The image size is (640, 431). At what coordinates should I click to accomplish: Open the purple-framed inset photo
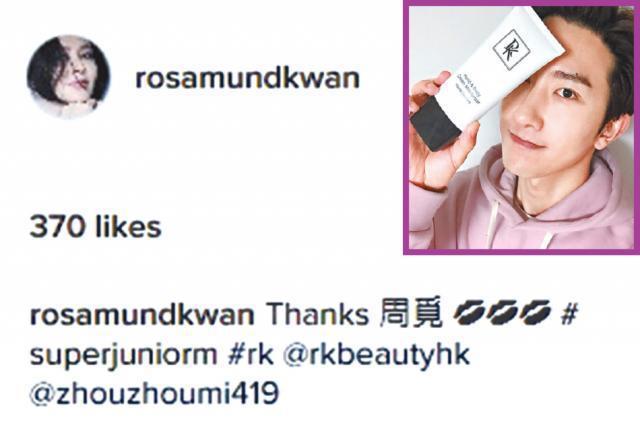(x=521, y=128)
